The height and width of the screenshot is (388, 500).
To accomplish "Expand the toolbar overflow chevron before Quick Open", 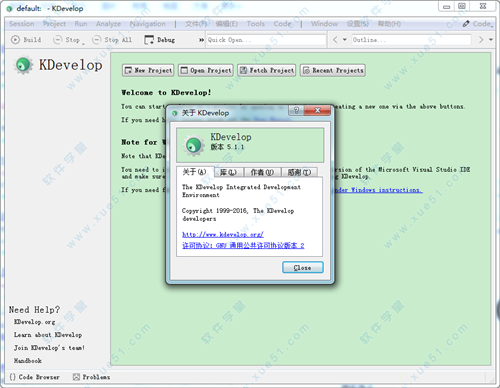I will pyautogui.click(x=201, y=40).
